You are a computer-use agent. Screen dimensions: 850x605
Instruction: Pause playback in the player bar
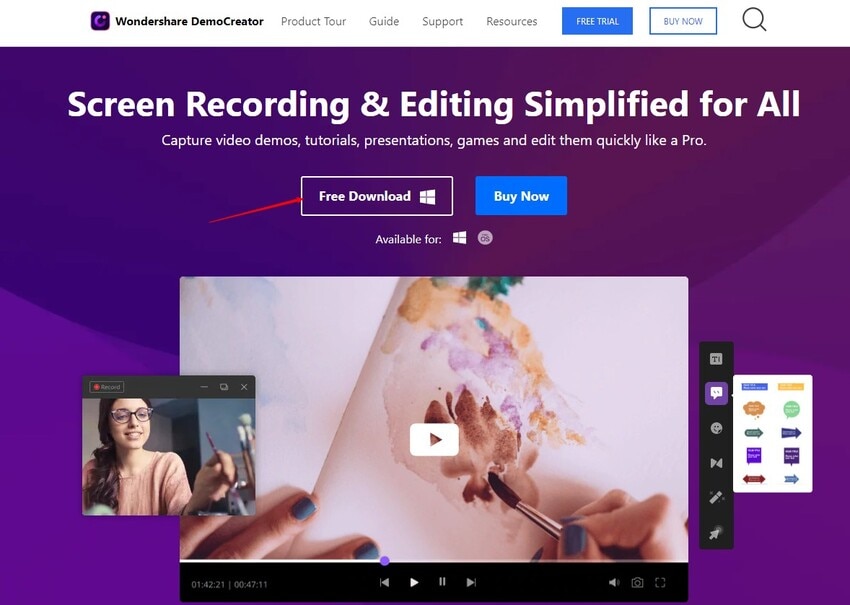pyautogui.click(x=442, y=582)
